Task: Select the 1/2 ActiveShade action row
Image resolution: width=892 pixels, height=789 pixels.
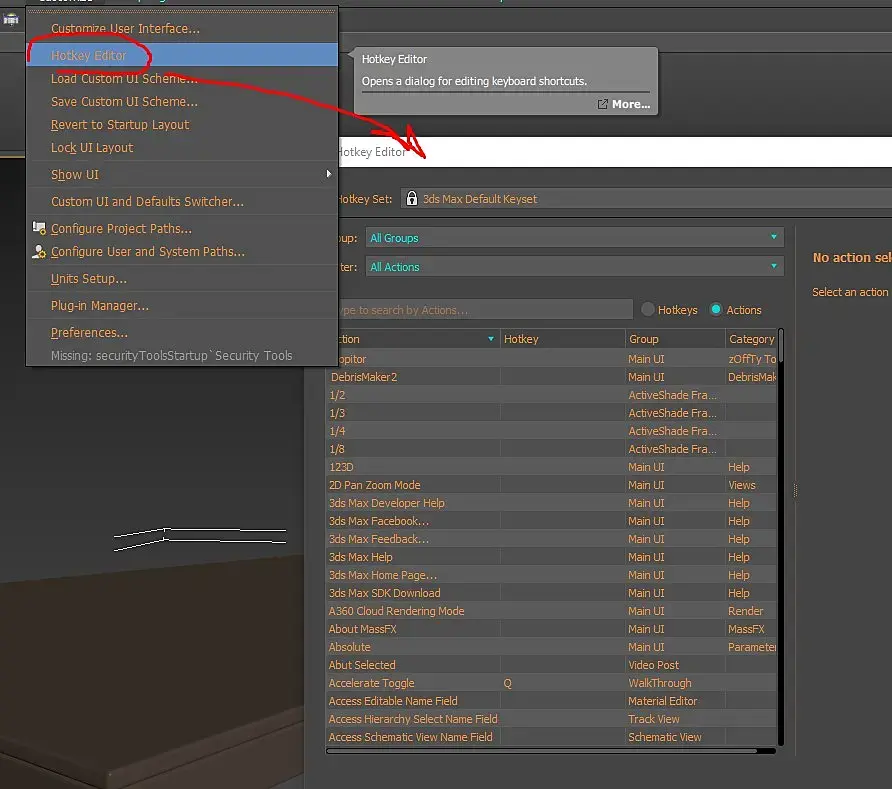Action: (551, 395)
